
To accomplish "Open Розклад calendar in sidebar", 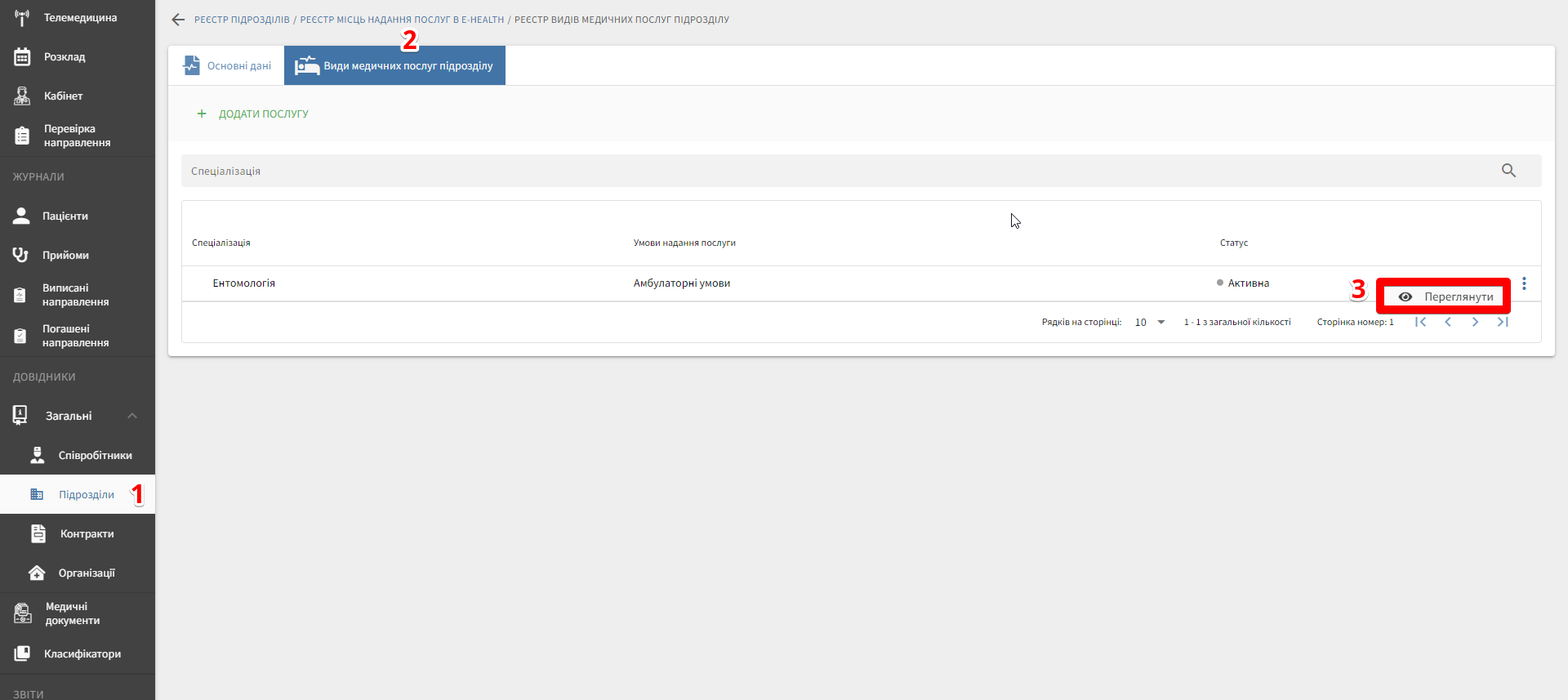I will [x=64, y=57].
